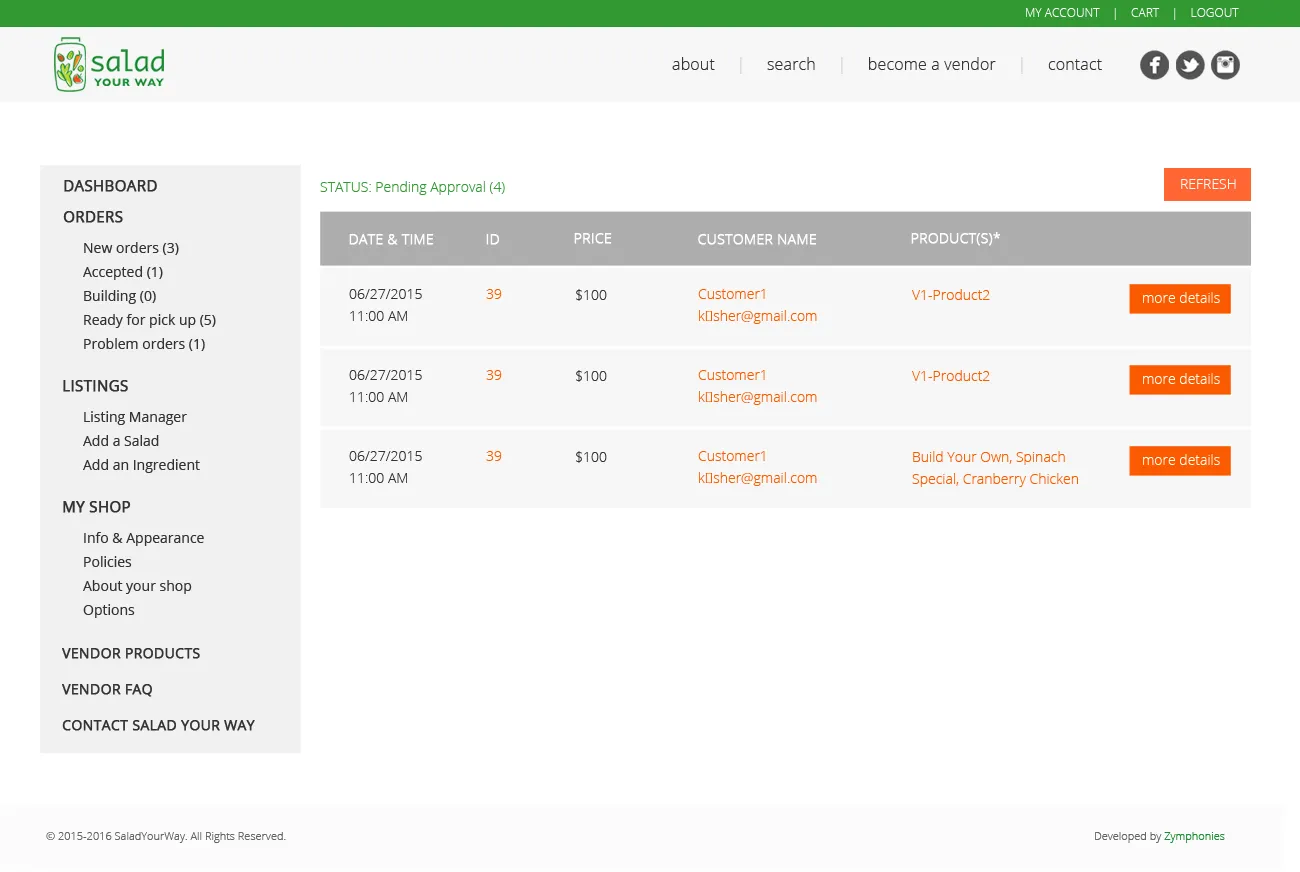Open CONTACT SALAD YOUR WAY
Screen dimensions: 1300x872
click(158, 725)
